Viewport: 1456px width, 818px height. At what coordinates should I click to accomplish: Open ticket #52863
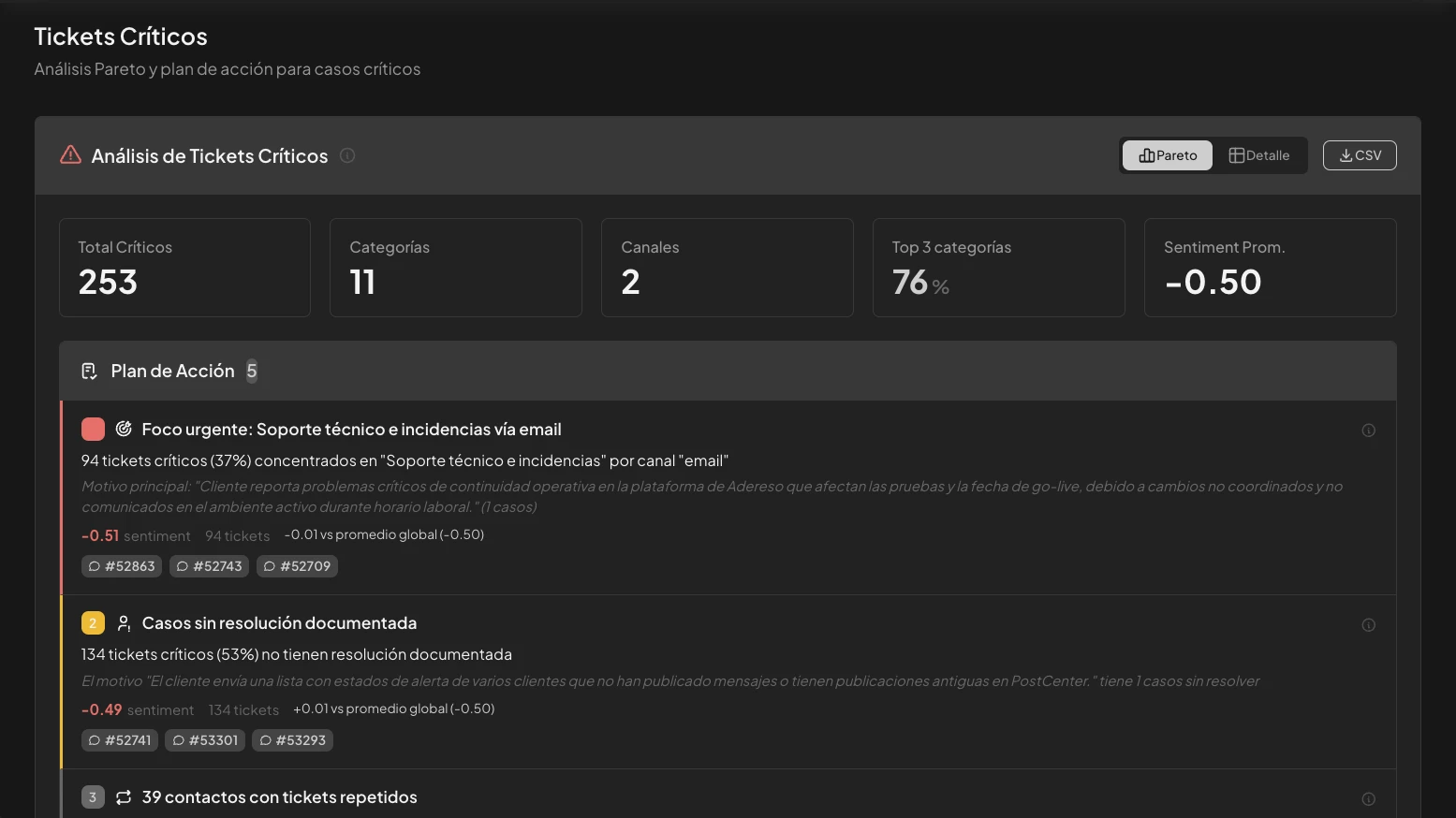(122, 566)
